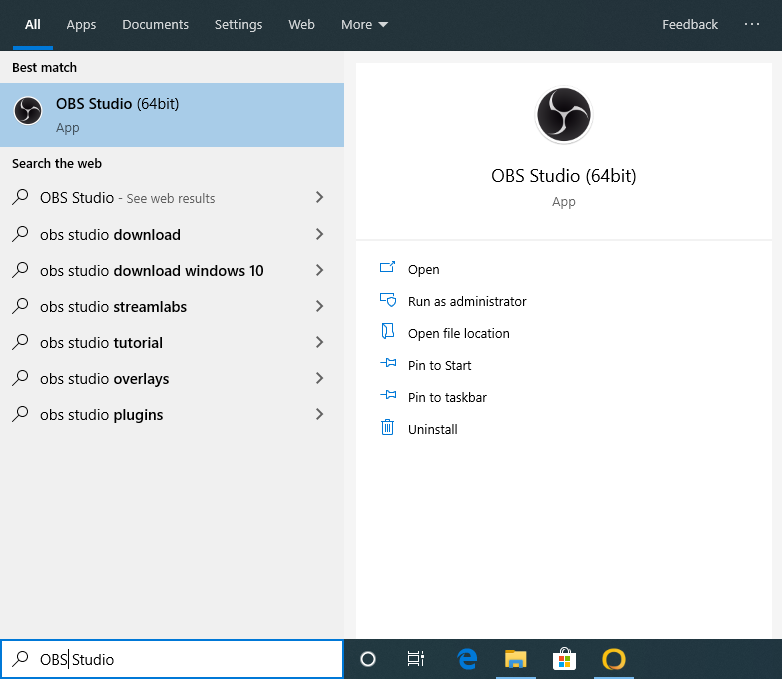This screenshot has width=782, height=679.
Task: Choose Run as administrator
Action: pos(467,301)
